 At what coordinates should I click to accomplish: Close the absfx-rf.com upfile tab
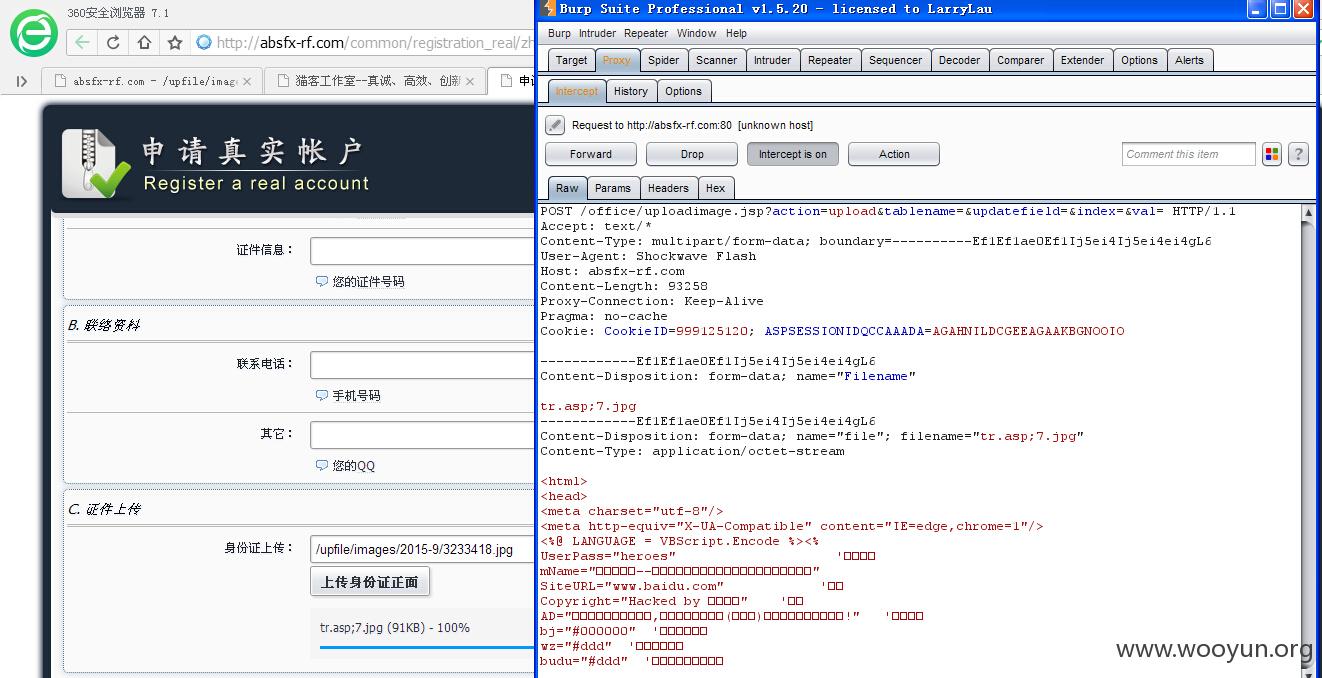[247, 81]
